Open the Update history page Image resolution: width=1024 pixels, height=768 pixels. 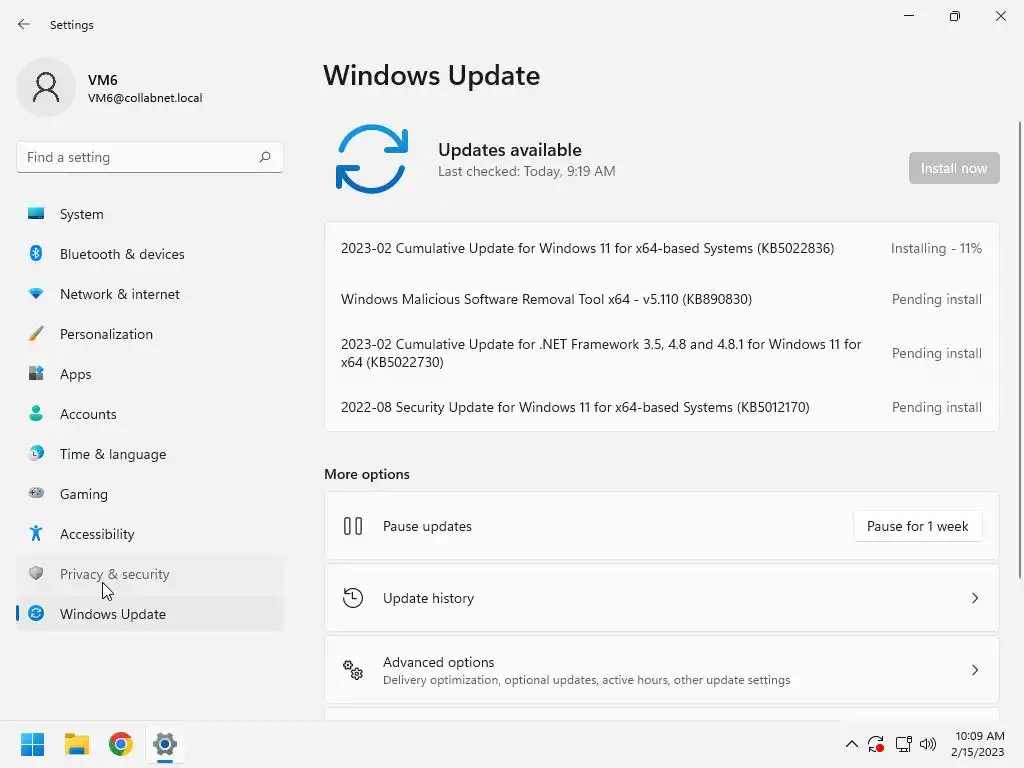pyautogui.click(x=662, y=598)
